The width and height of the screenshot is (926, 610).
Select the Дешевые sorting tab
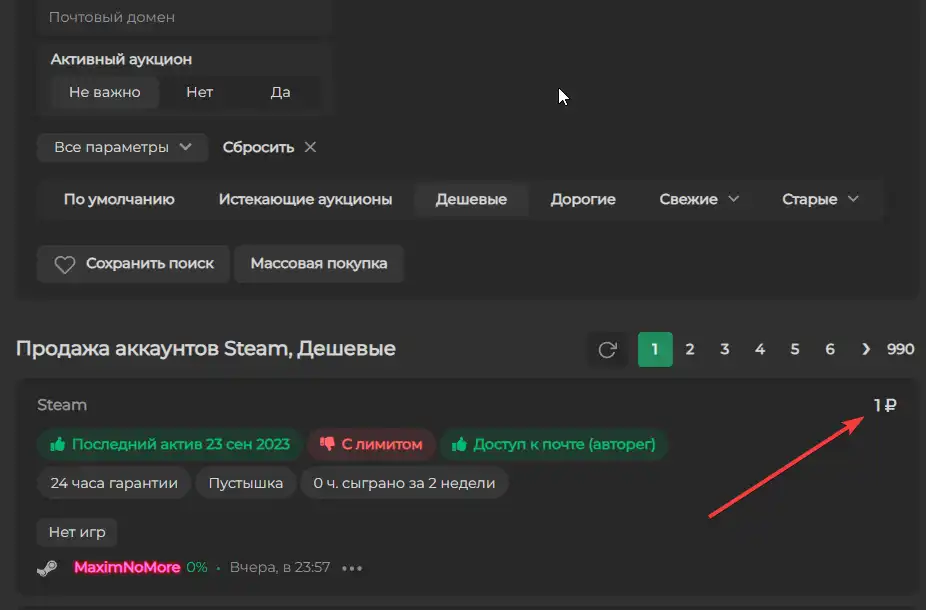click(x=471, y=200)
